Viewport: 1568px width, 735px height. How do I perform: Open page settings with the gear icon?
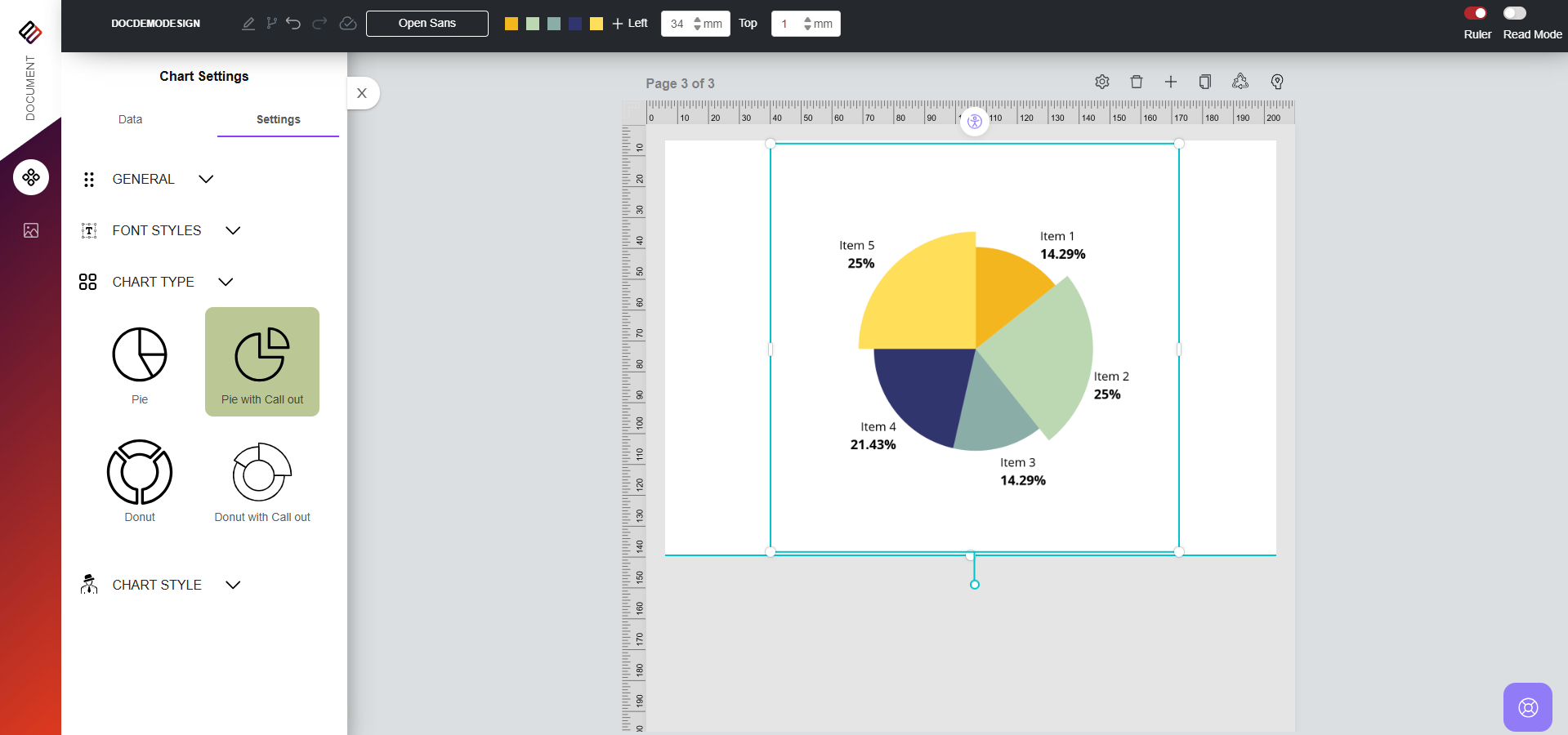point(1102,82)
